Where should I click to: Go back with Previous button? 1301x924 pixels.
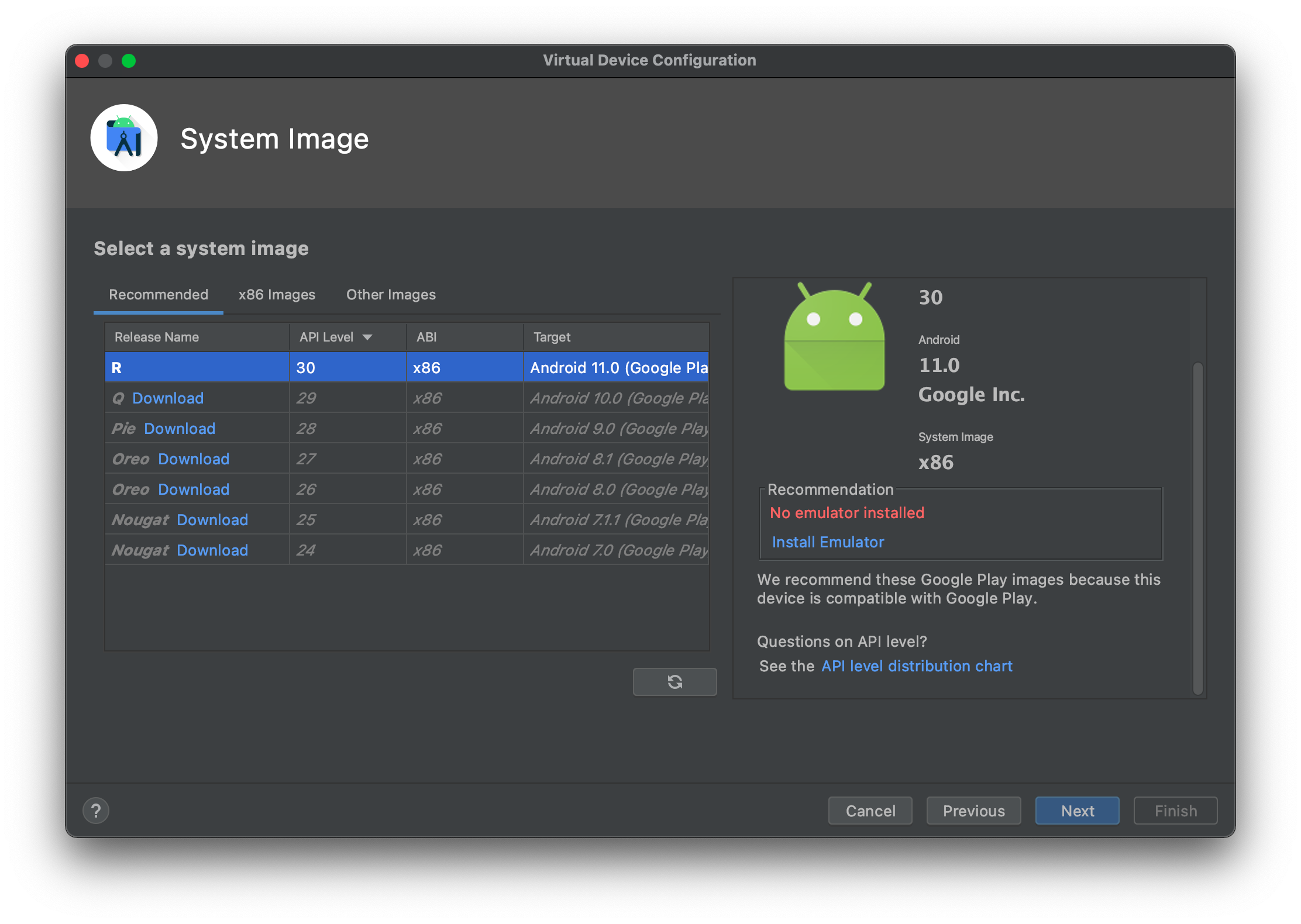(x=973, y=811)
